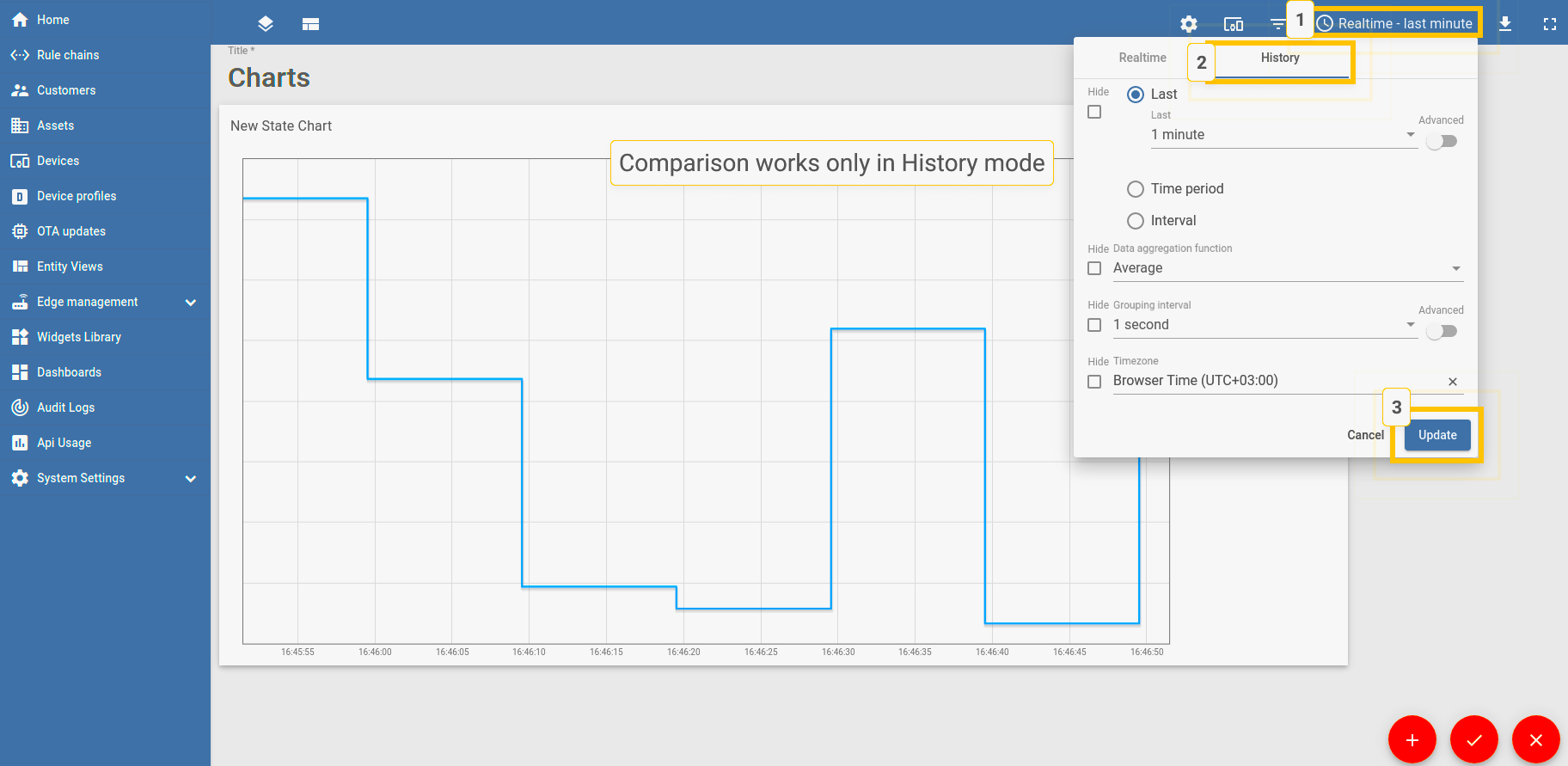Click the Device profiles icon
The height and width of the screenshot is (766, 1568).
click(x=20, y=196)
